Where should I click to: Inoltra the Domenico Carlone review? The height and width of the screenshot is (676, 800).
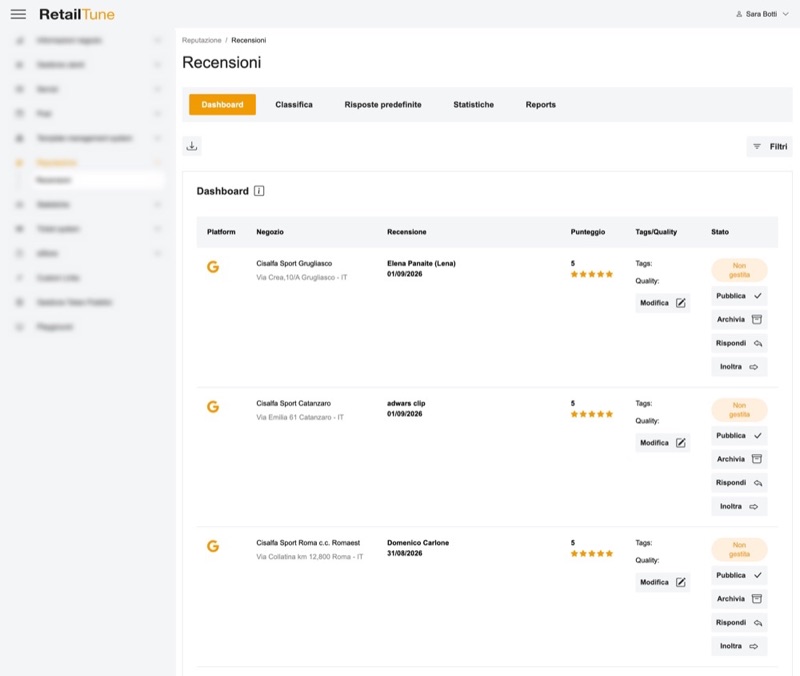[739, 646]
